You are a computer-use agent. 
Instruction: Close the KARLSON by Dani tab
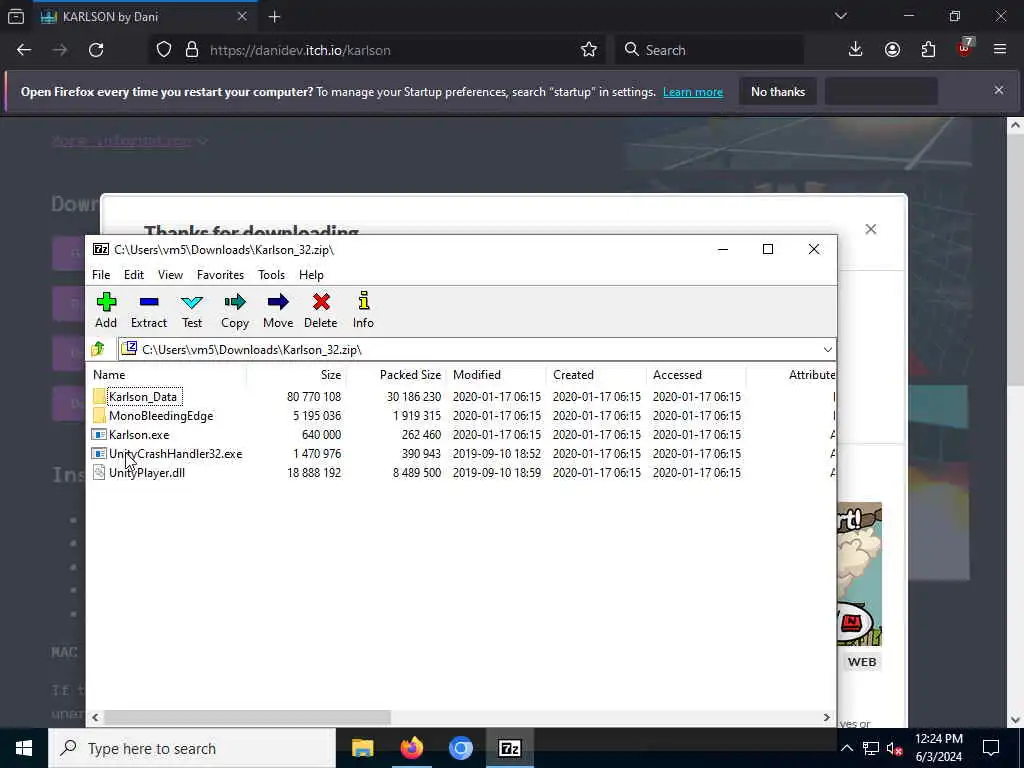(242, 16)
